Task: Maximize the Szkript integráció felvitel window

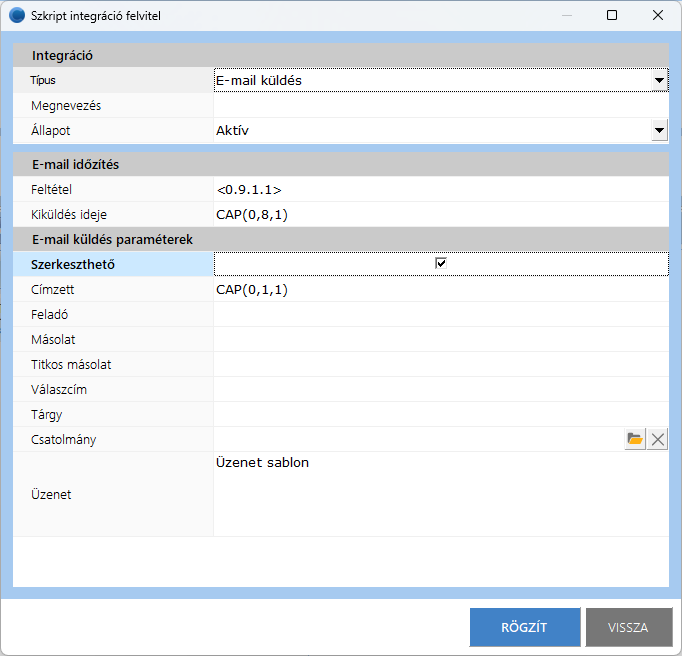Action: (612, 16)
